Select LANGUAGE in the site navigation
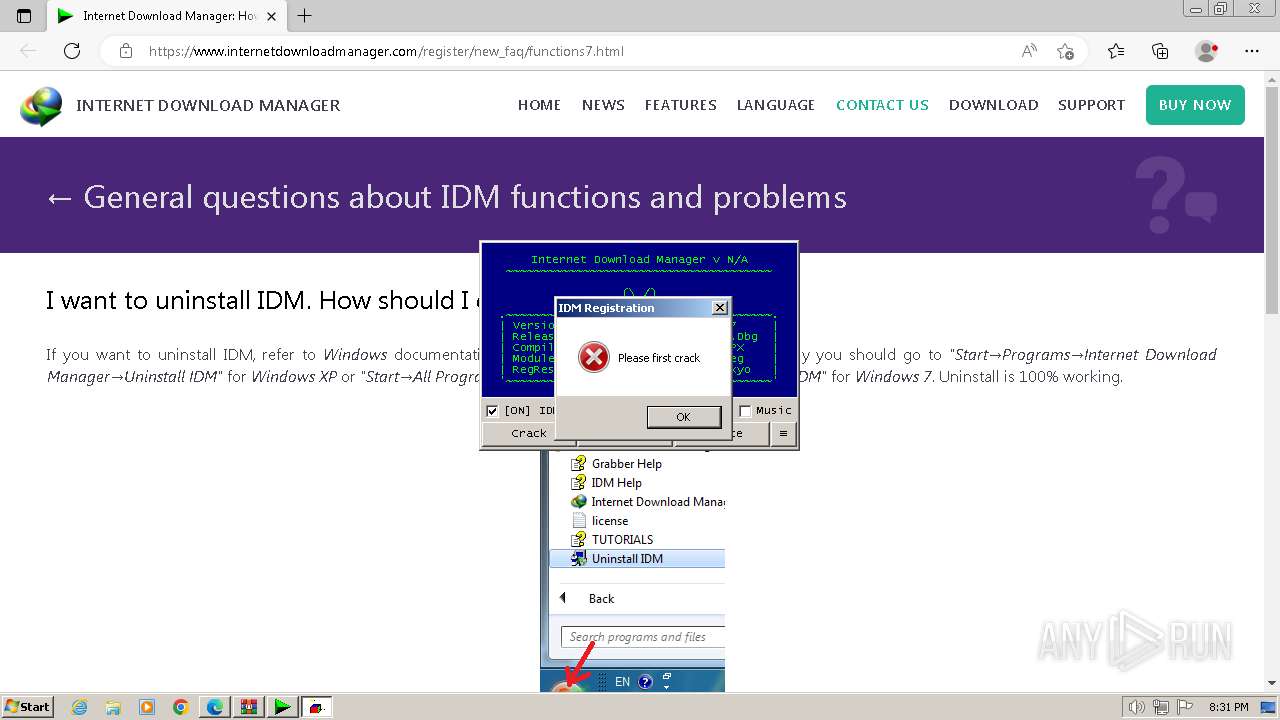Viewport: 1280px width, 720px height. point(776,105)
